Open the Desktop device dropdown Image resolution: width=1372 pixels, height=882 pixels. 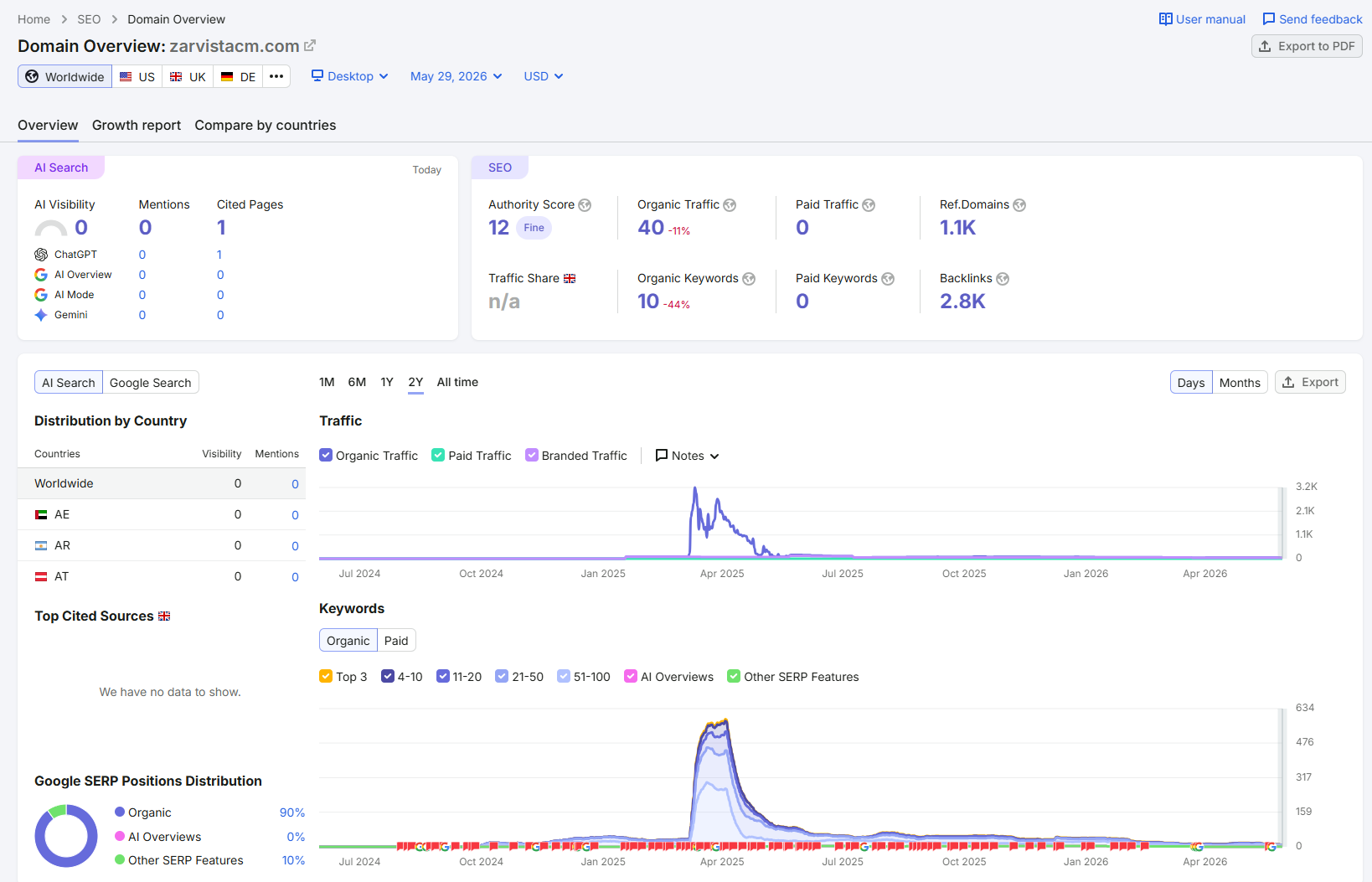point(350,76)
